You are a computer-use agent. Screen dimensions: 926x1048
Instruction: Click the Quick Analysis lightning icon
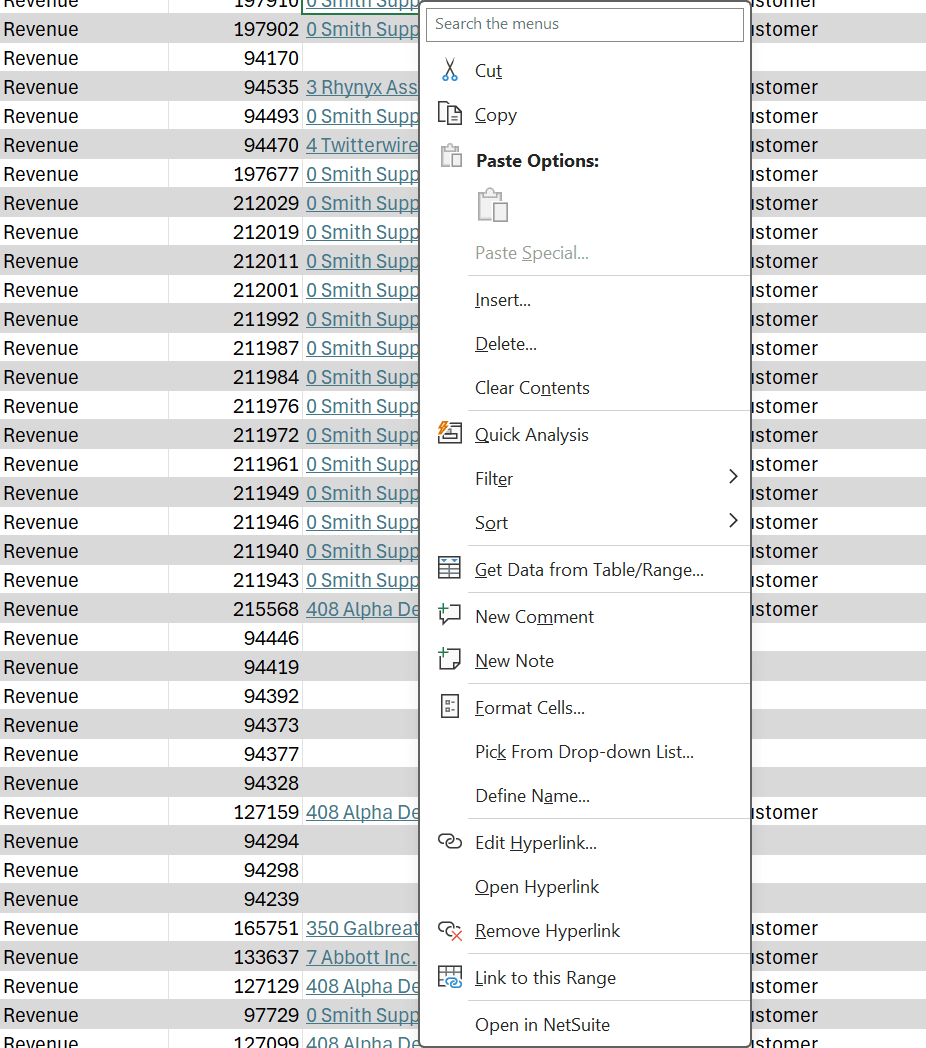point(450,433)
